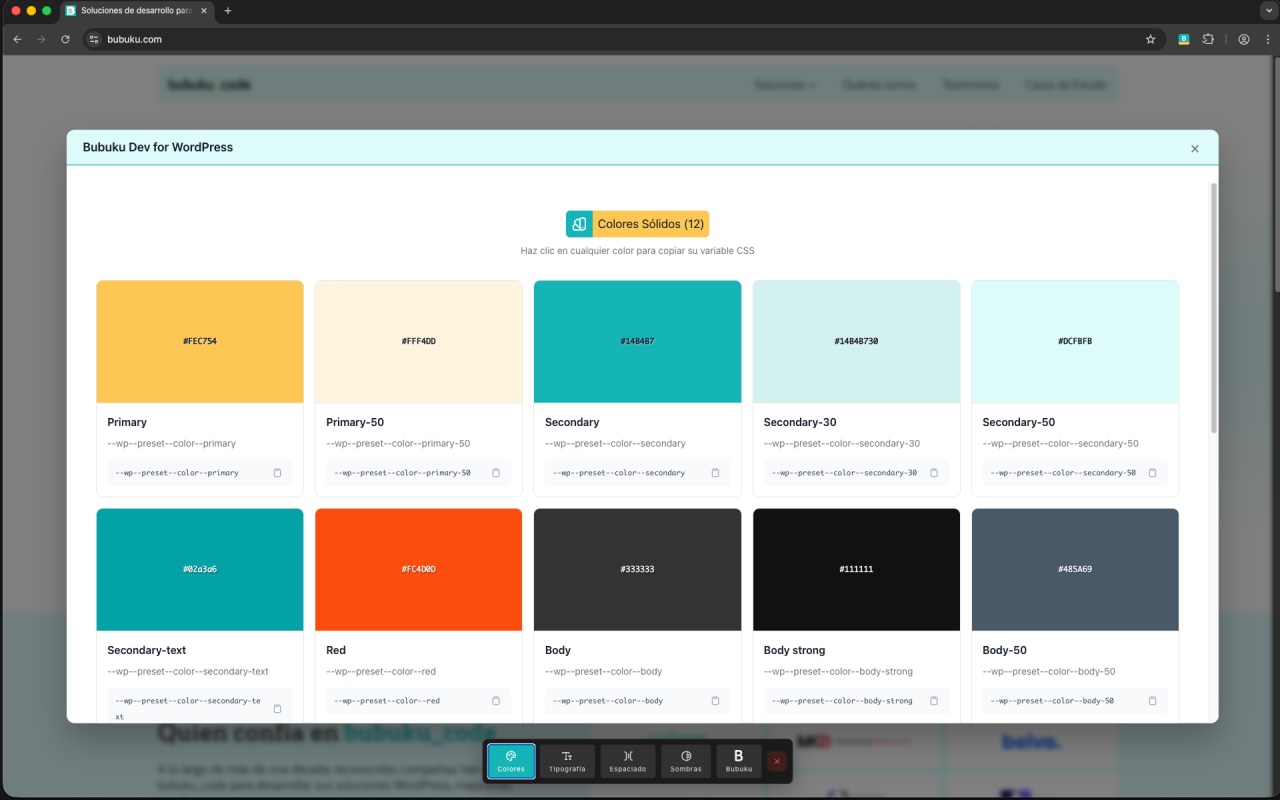1280x800 pixels.
Task: Click the "Bubuku Dev for WordPress" modal title
Action: pyautogui.click(x=158, y=147)
